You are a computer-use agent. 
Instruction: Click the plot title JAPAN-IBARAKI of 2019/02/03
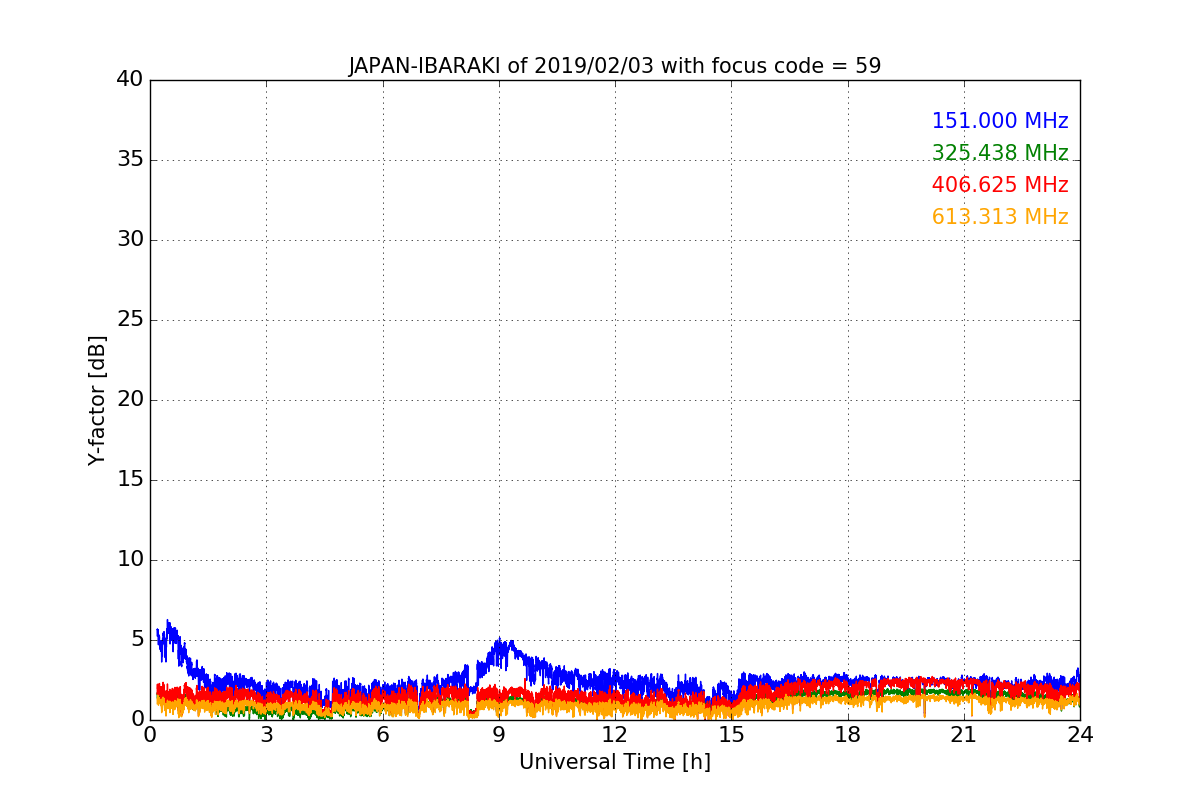[614, 66]
